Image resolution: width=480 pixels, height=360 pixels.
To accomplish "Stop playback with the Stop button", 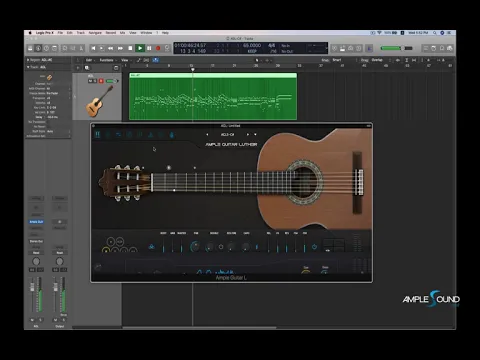I will 130,48.
